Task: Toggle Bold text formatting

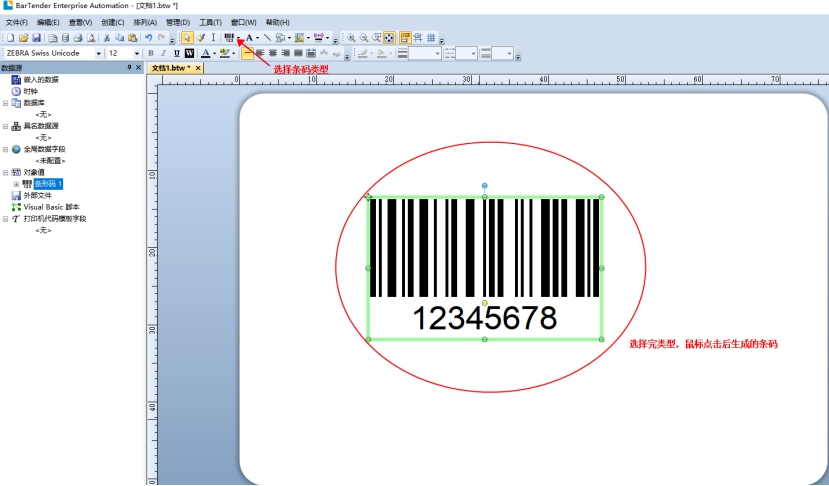Action: pyautogui.click(x=151, y=53)
